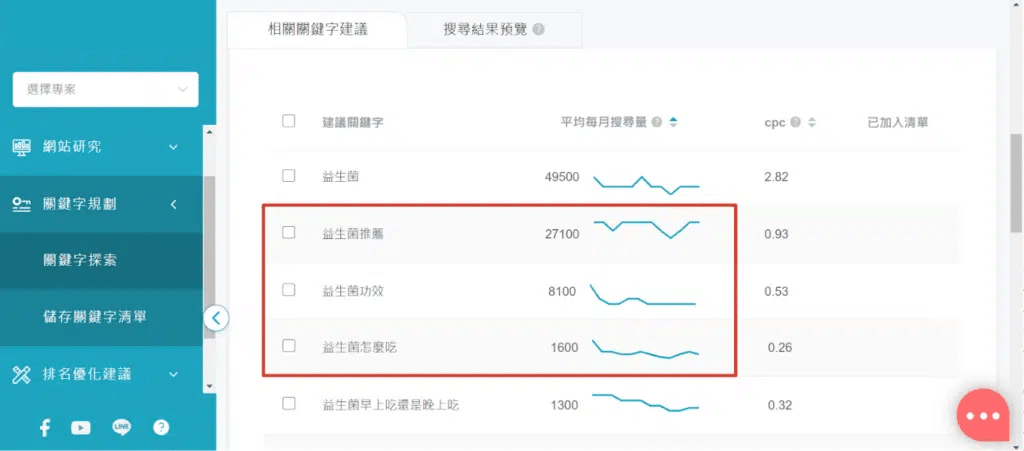
Task: Click the help question mark in sidebar footer
Action: [x=161, y=427]
